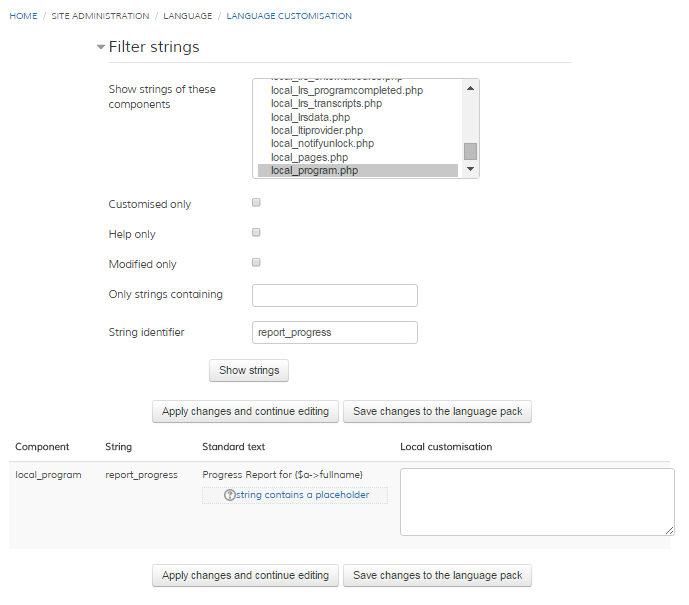Click the help icon beside placeholder notice
This screenshot has height=605, width=689.
[x=229, y=495]
